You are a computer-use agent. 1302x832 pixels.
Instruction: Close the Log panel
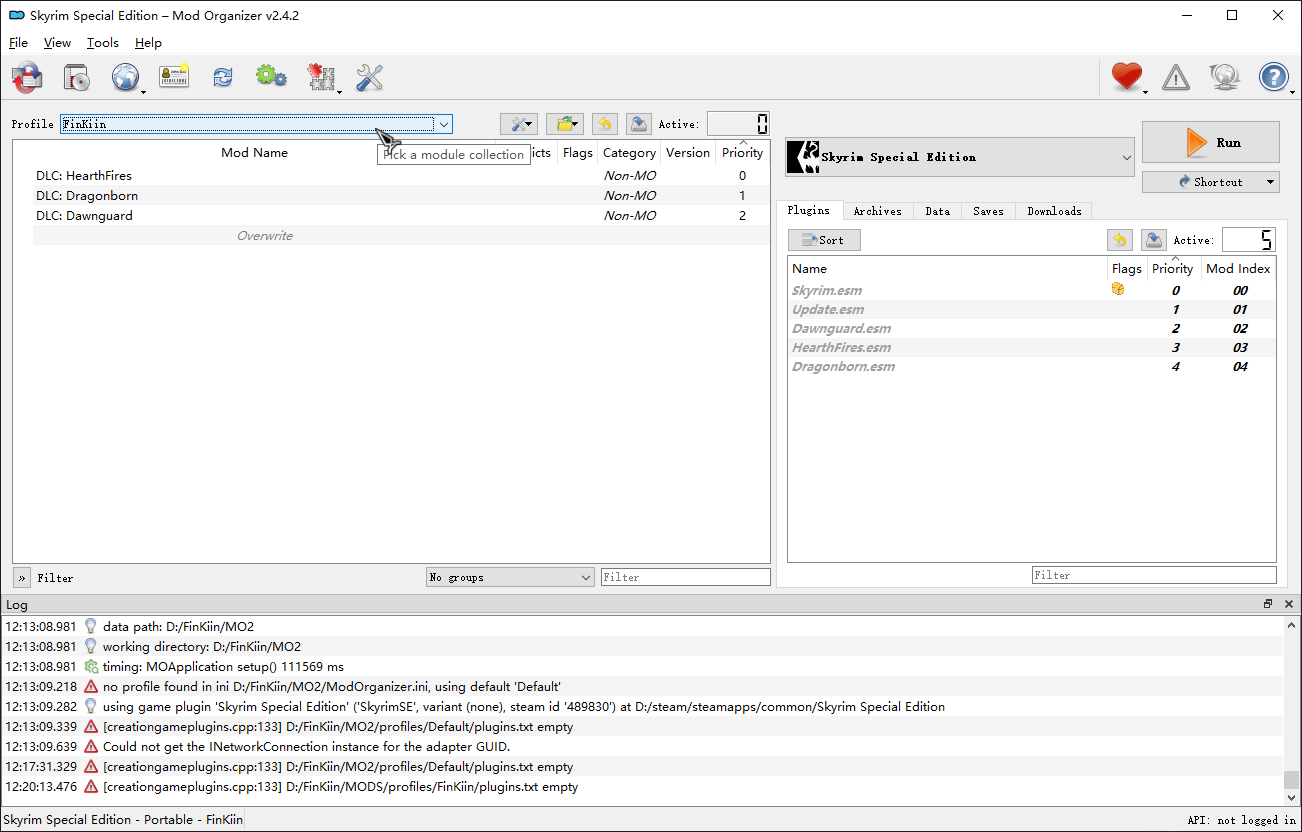point(1289,604)
